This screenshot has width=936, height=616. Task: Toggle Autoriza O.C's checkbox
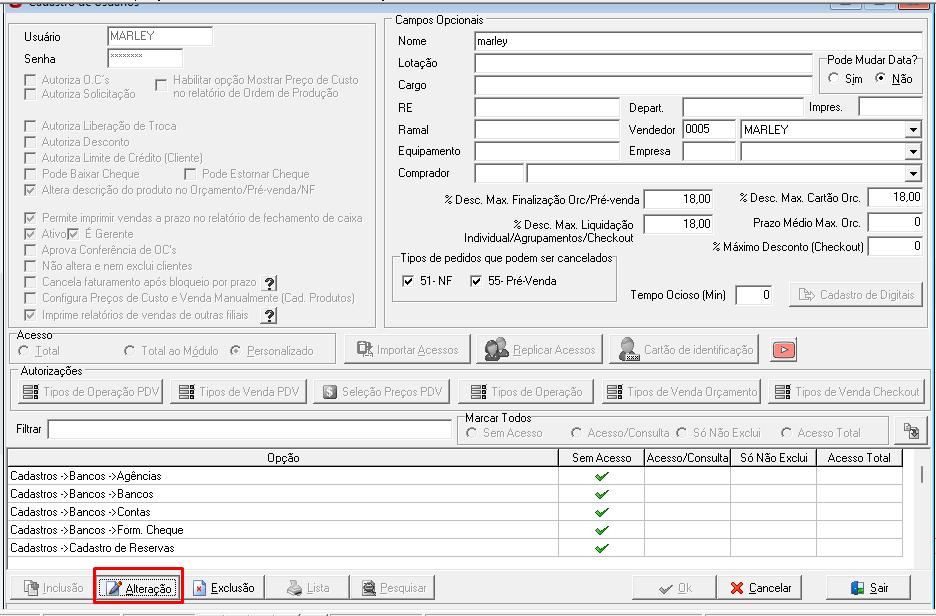point(30,80)
